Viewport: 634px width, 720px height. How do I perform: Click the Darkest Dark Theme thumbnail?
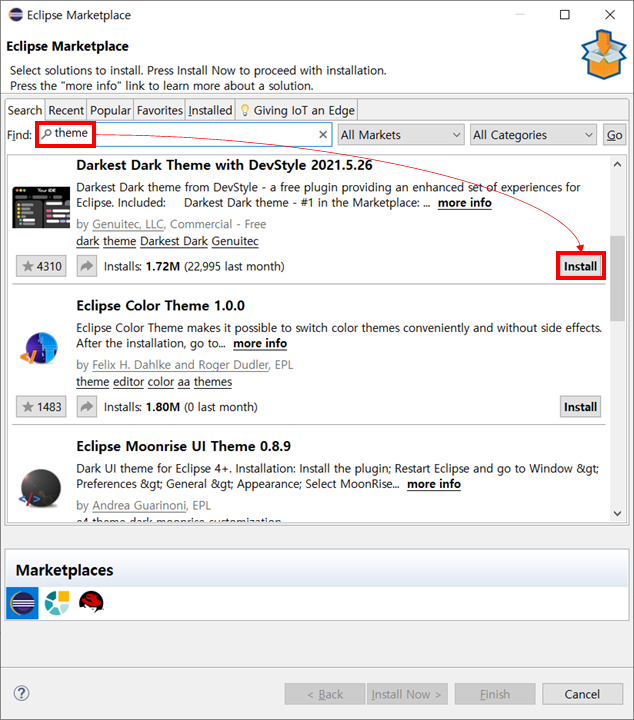[x=41, y=207]
